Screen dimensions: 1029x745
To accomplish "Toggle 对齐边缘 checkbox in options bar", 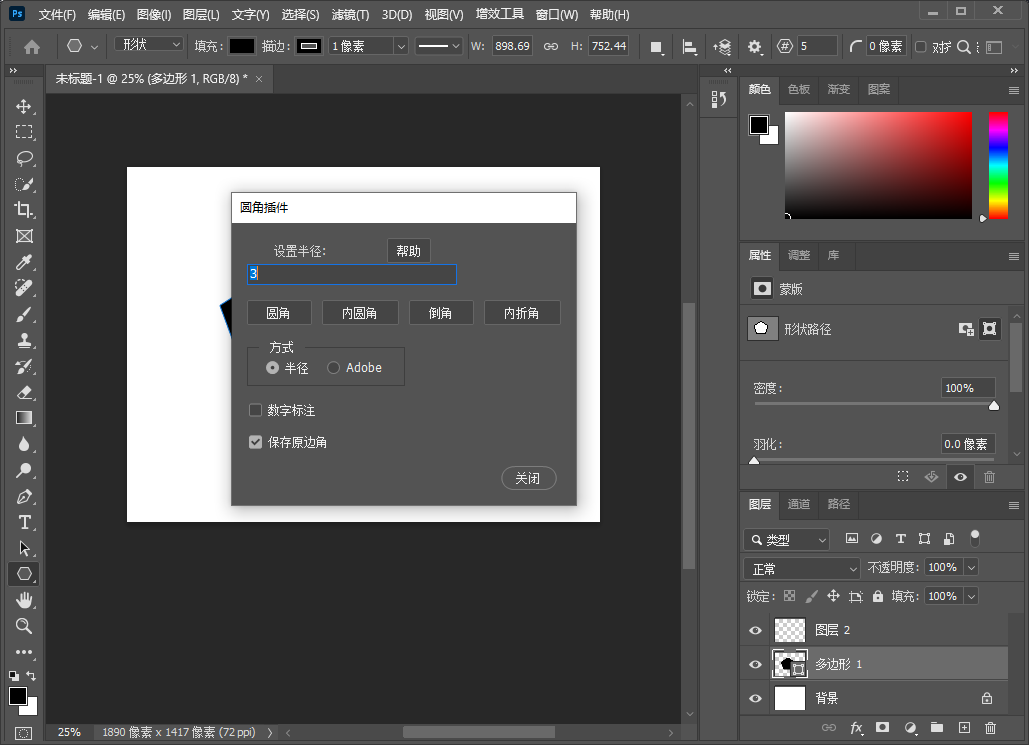I will point(921,47).
